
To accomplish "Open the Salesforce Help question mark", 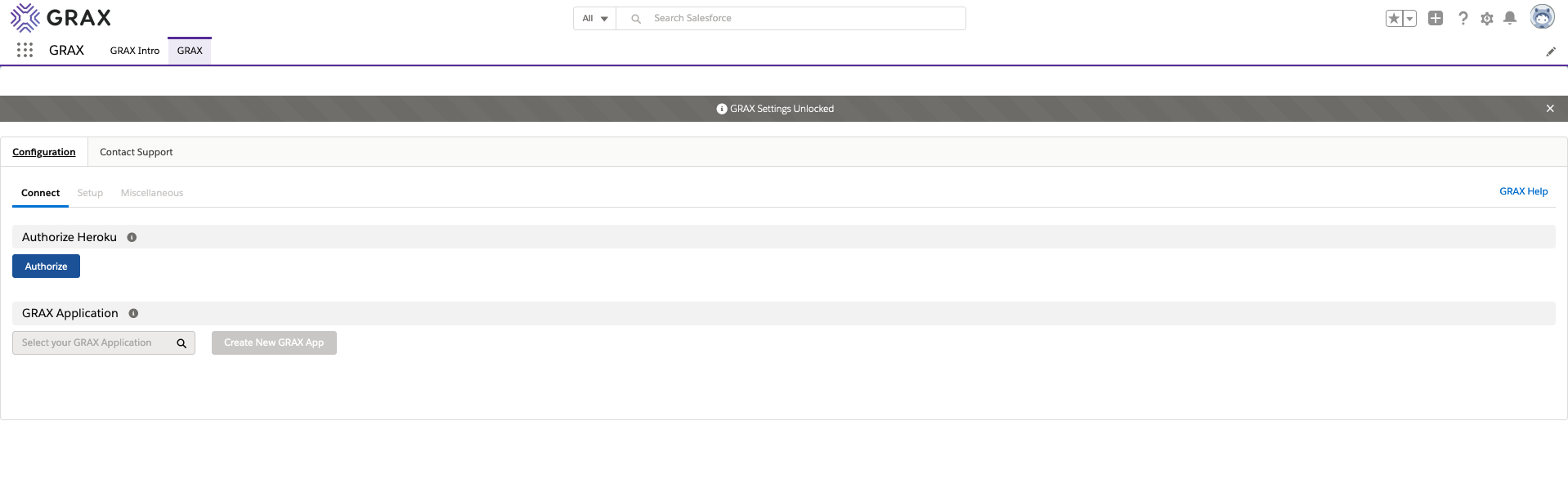I will [1463, 18].
